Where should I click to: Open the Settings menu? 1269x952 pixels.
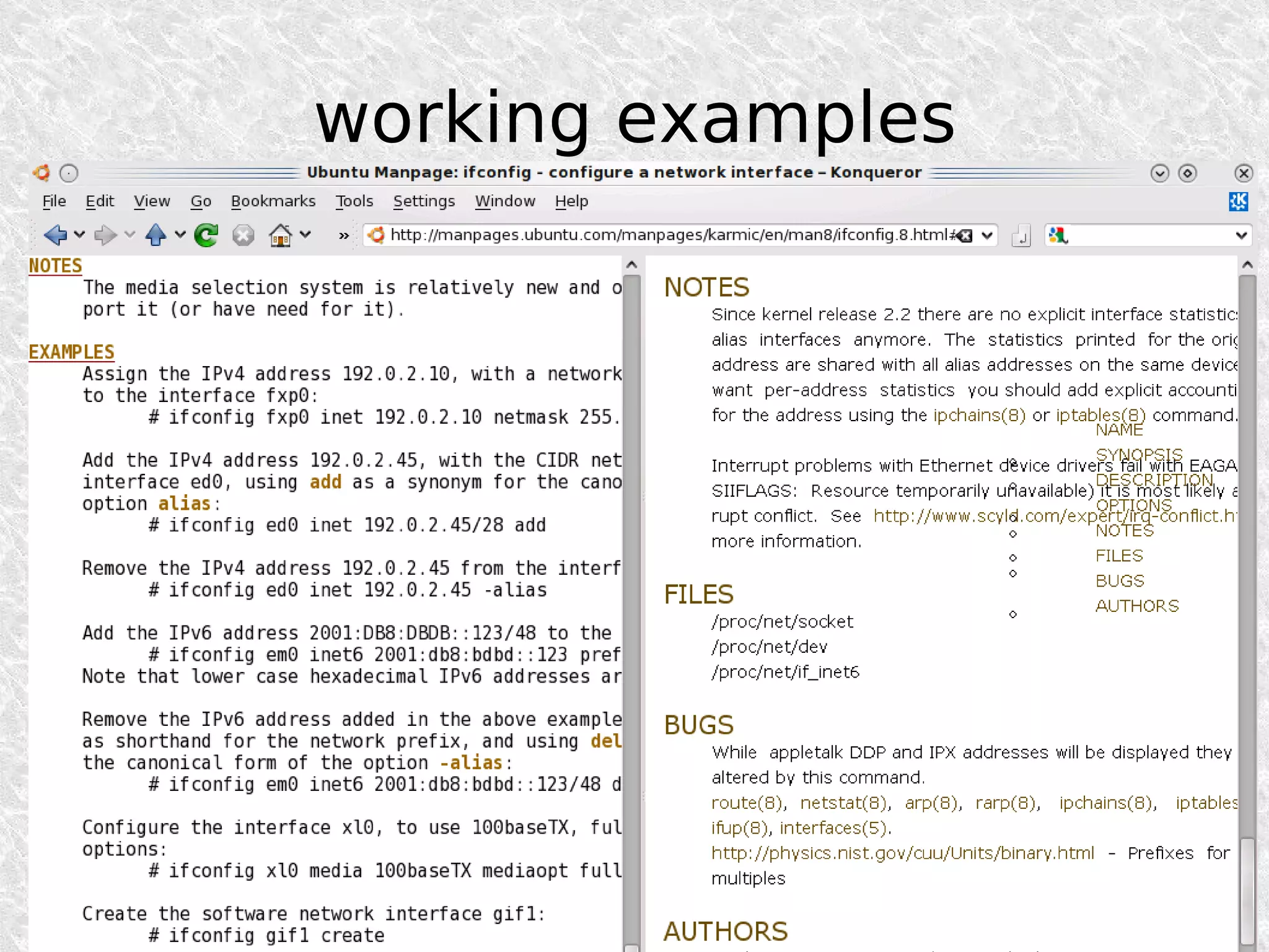click(x=424, y=201)
